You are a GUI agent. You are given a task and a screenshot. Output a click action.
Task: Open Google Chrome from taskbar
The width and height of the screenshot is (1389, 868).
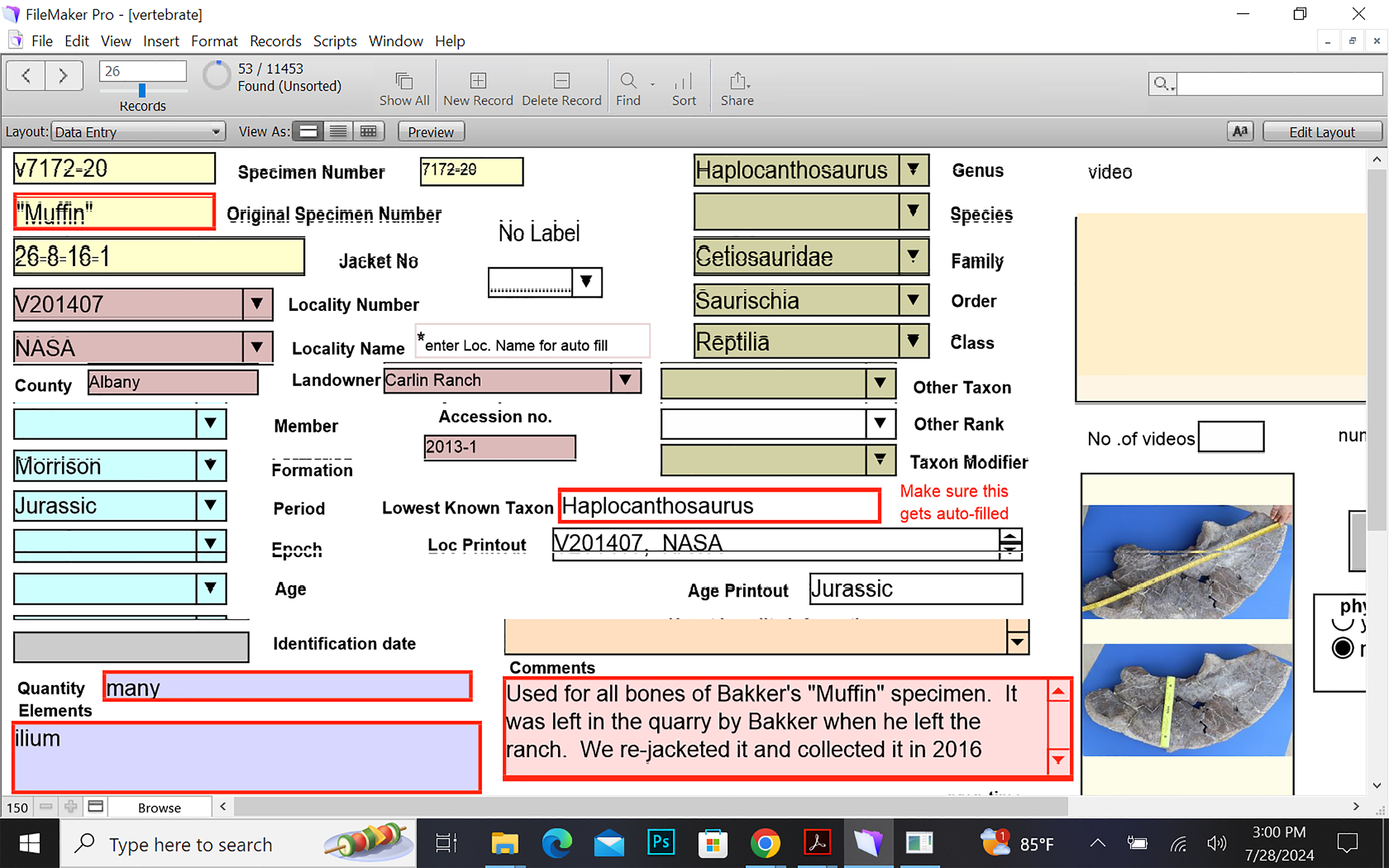tap(765, 843)
